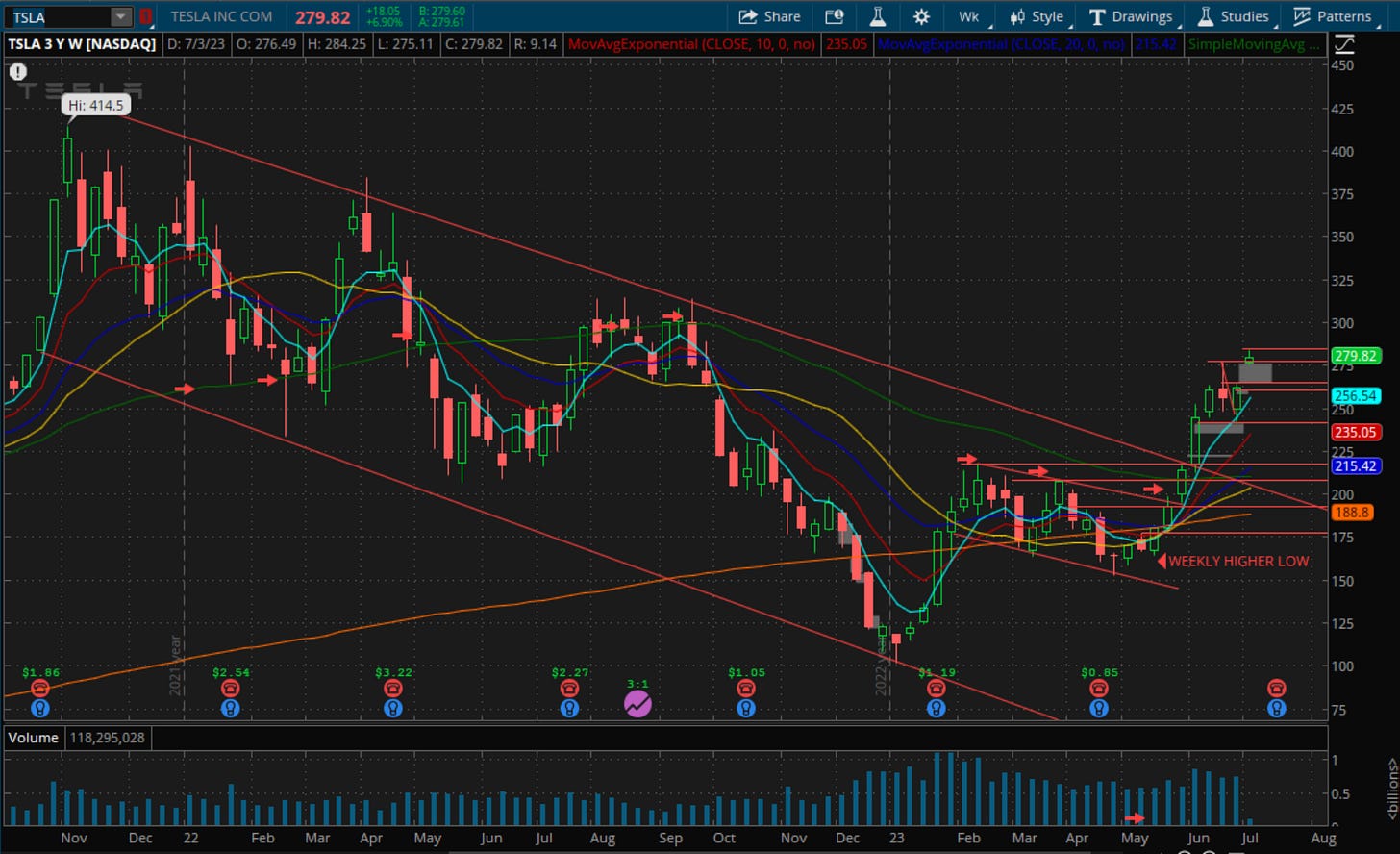This screenshot has width=1400, height=854.
Task: Select the SimpleMovingAvg study label
Action: click(1254, 44)
